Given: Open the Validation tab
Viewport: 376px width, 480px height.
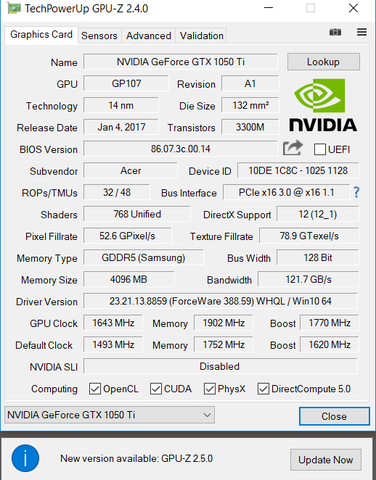Looking at the screenshot, I should (x=202, y=36).
